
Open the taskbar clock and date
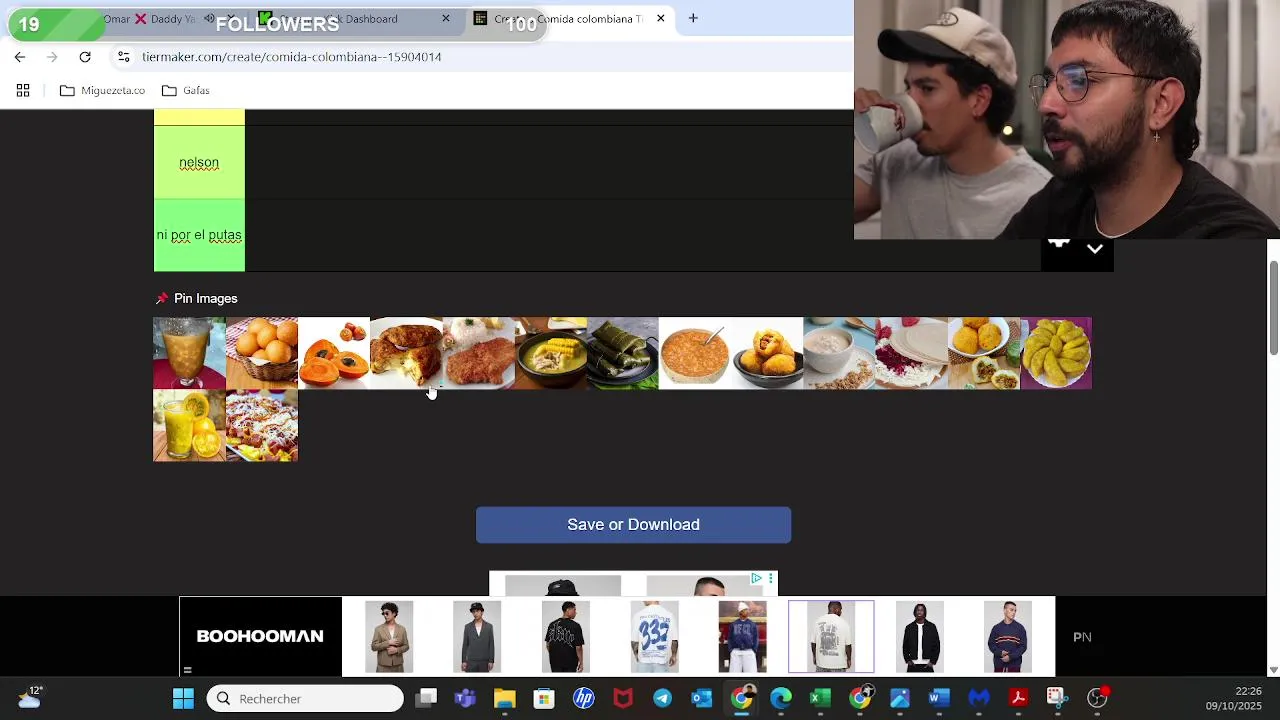(1233, 698)
